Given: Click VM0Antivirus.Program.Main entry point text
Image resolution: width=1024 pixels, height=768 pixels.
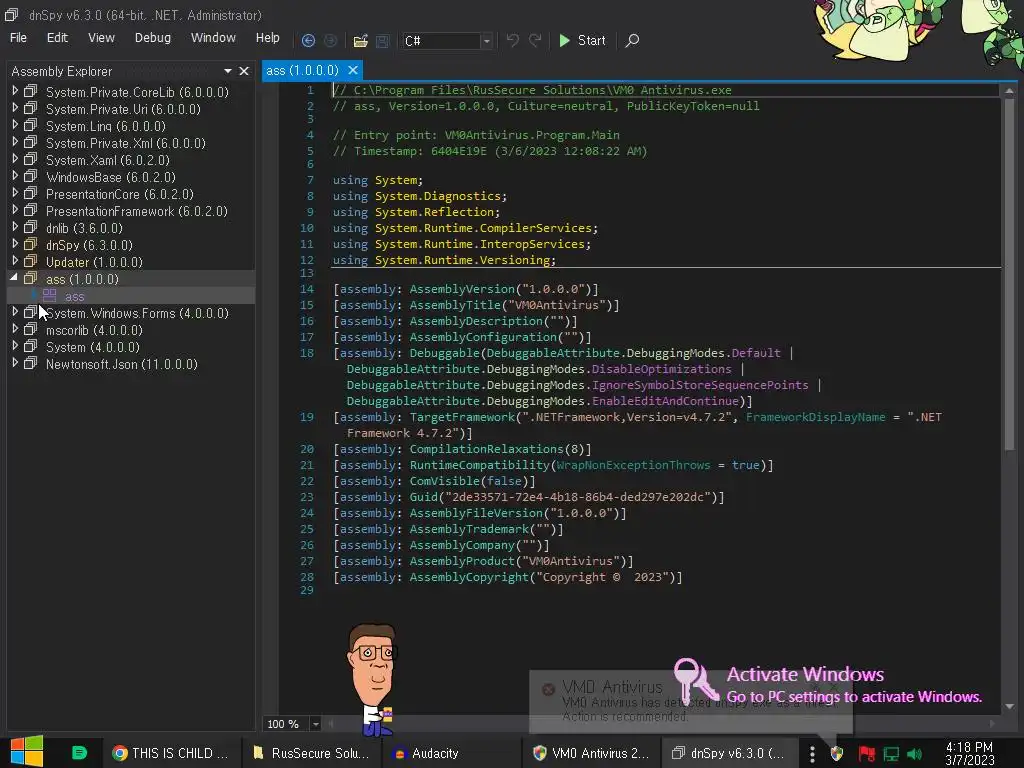Looking at the screenshot, I should (532, 135).
